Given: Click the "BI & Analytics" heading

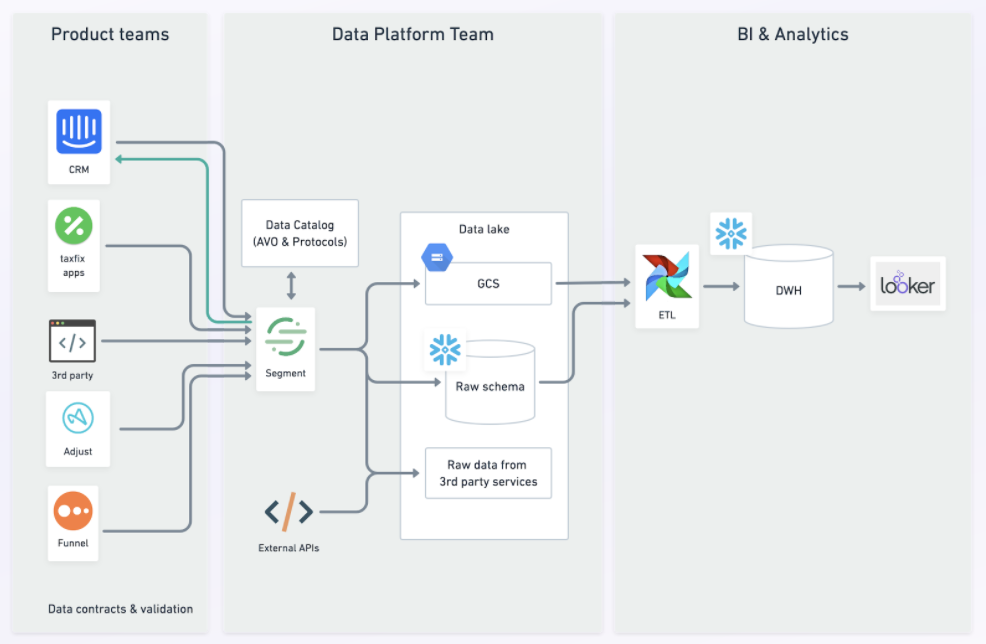Looking at the screenshot, I should [x=793, y=34].
